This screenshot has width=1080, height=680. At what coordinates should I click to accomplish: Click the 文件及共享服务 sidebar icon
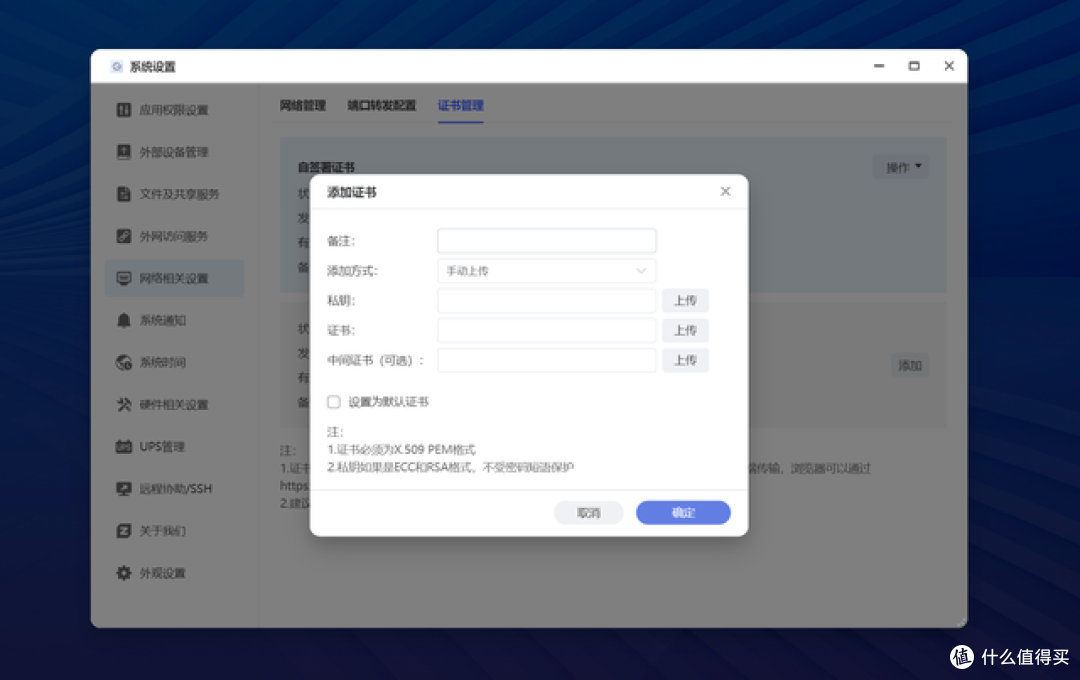click(124, 194)
